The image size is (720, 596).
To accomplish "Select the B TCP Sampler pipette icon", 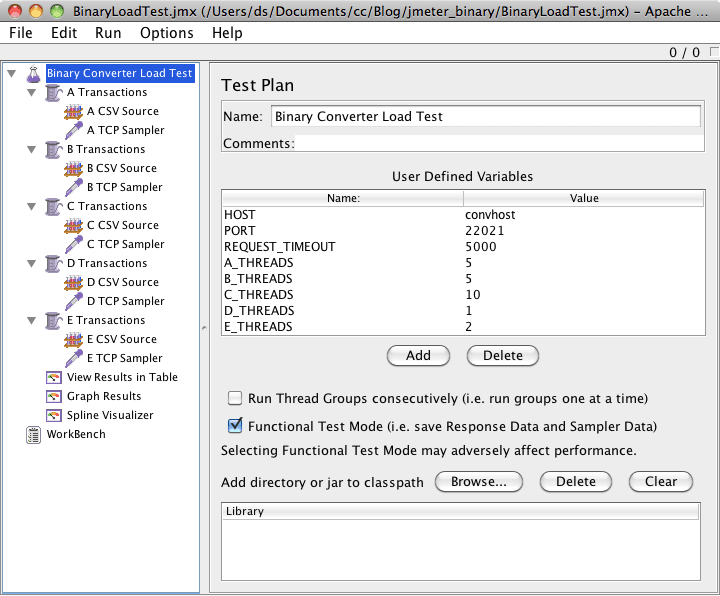I will [73, 187].
